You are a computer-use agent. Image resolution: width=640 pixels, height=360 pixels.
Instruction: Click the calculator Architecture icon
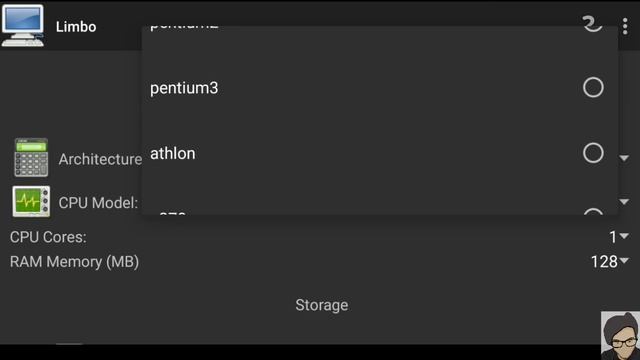click(x=31, y=158)
